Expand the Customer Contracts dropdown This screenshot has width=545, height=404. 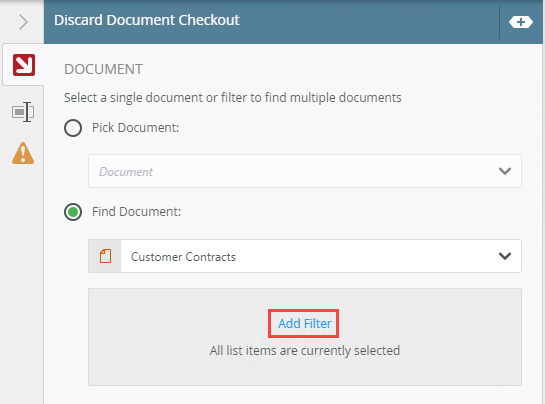(505, 256)
